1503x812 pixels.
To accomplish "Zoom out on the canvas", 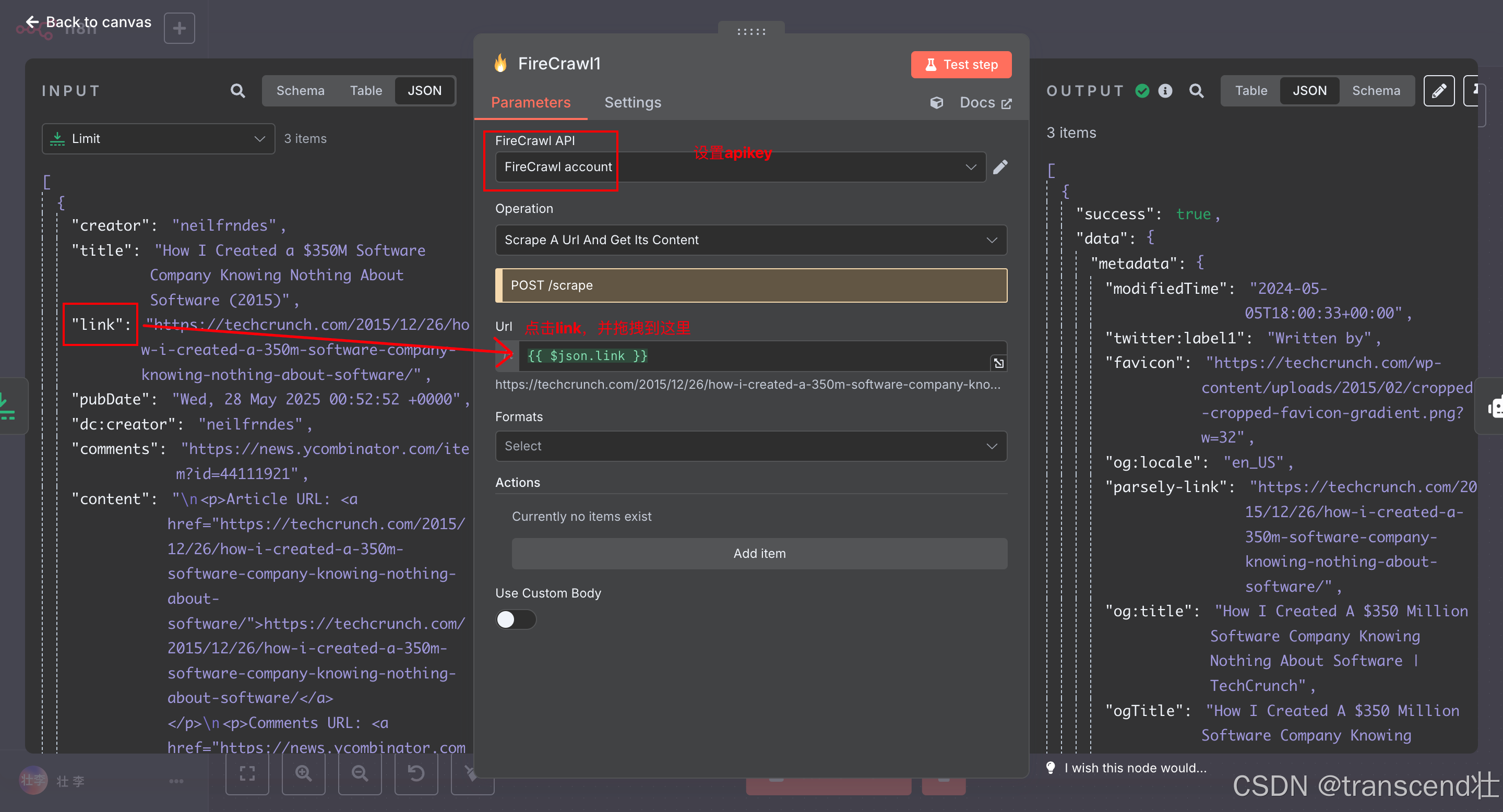I will [x=360, y=773].
